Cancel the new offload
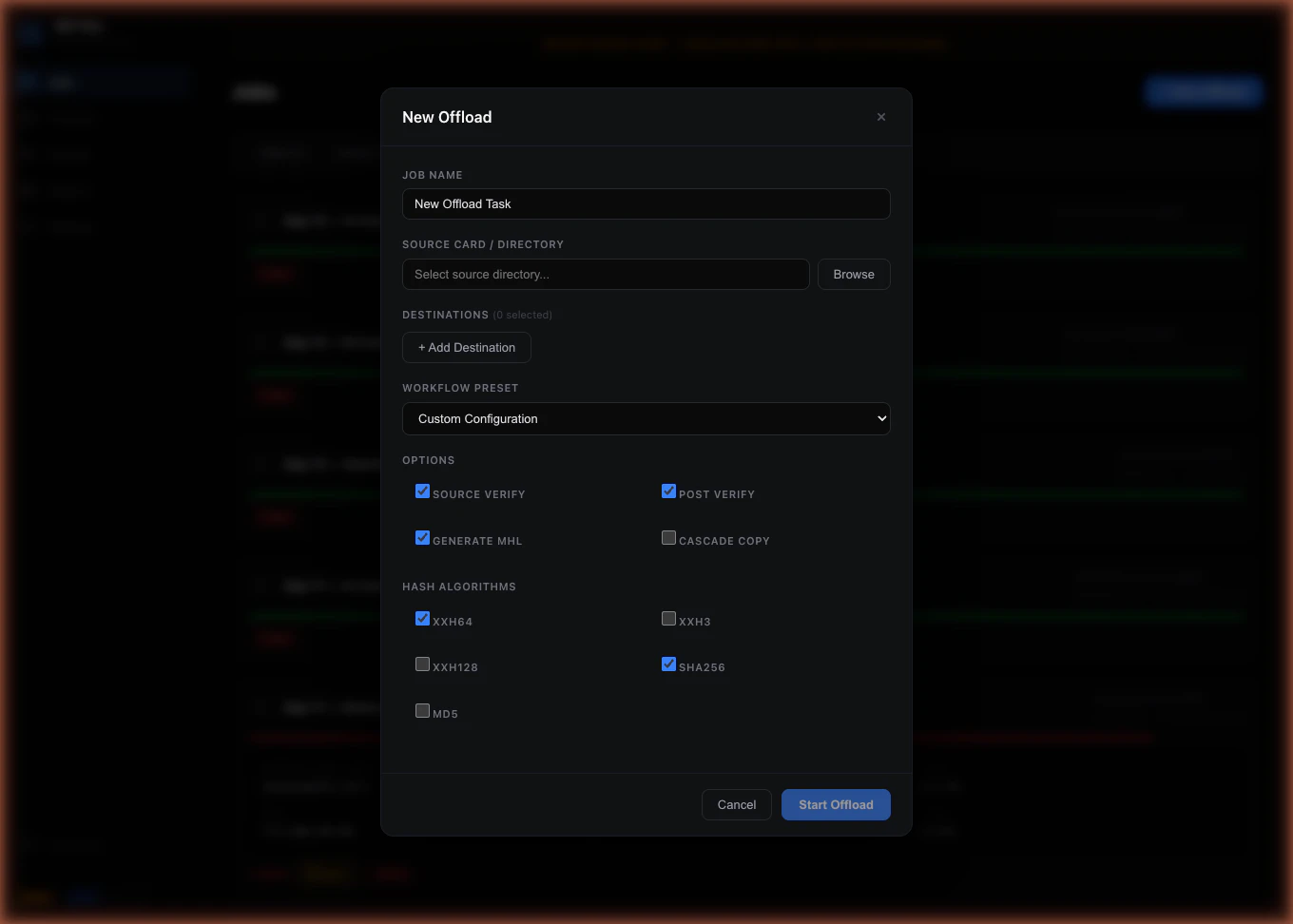The width and height of the screenshot is (1293, 924). click(x=737, y=805)
